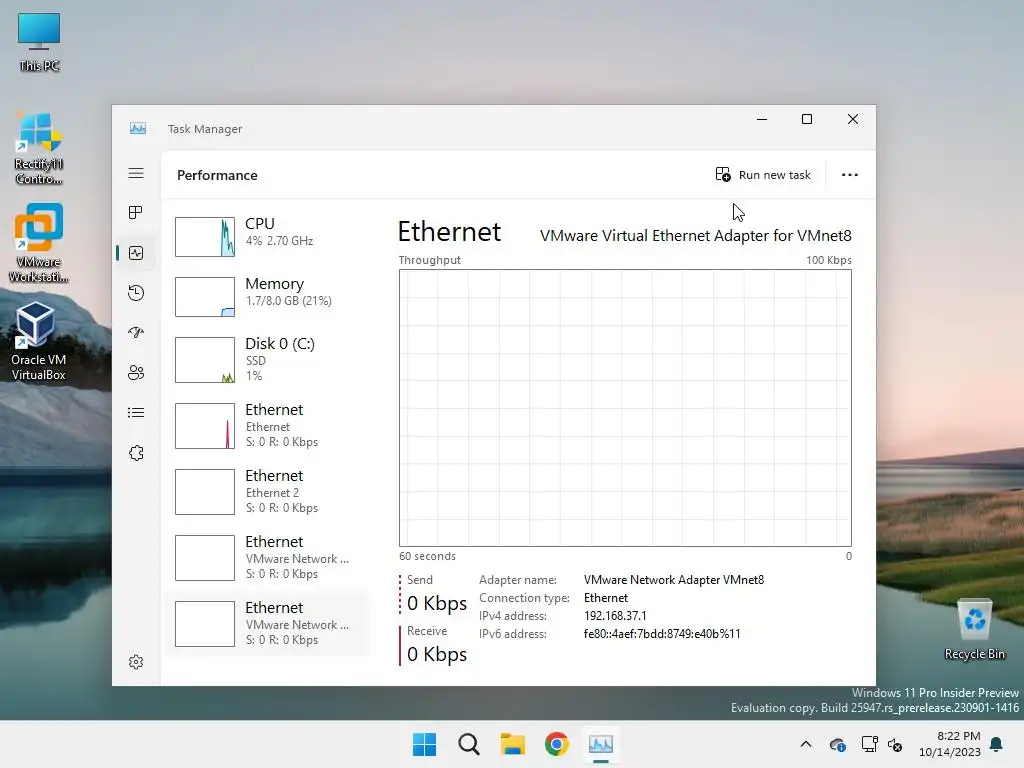Open Details page list icon
The height and width of the screenshot is (768, 1024).
click(x=136, y=413)
